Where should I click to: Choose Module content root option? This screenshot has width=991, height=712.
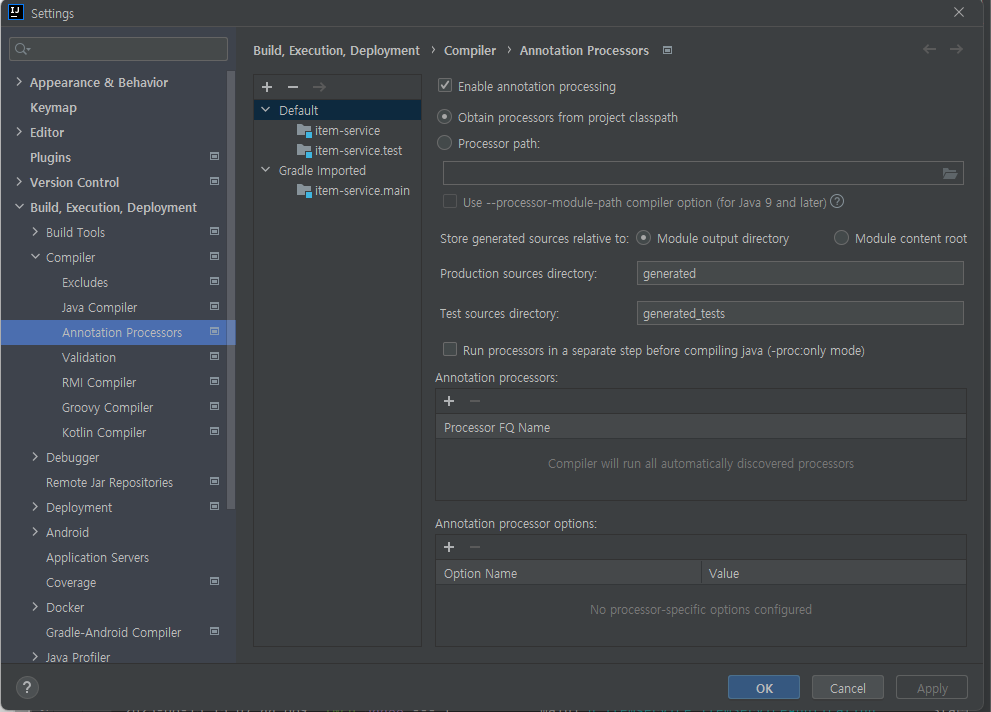[841, 238]
